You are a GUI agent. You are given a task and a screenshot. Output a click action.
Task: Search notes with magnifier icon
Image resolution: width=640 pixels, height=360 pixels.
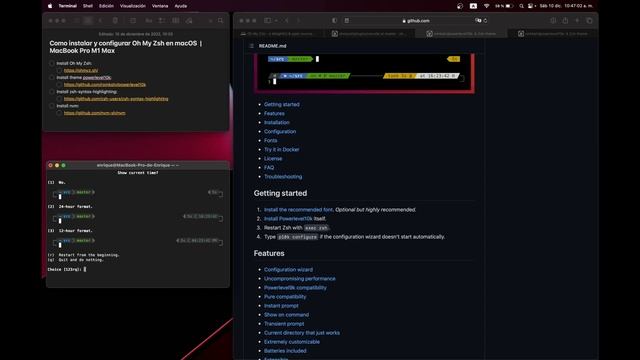point(221,20)
